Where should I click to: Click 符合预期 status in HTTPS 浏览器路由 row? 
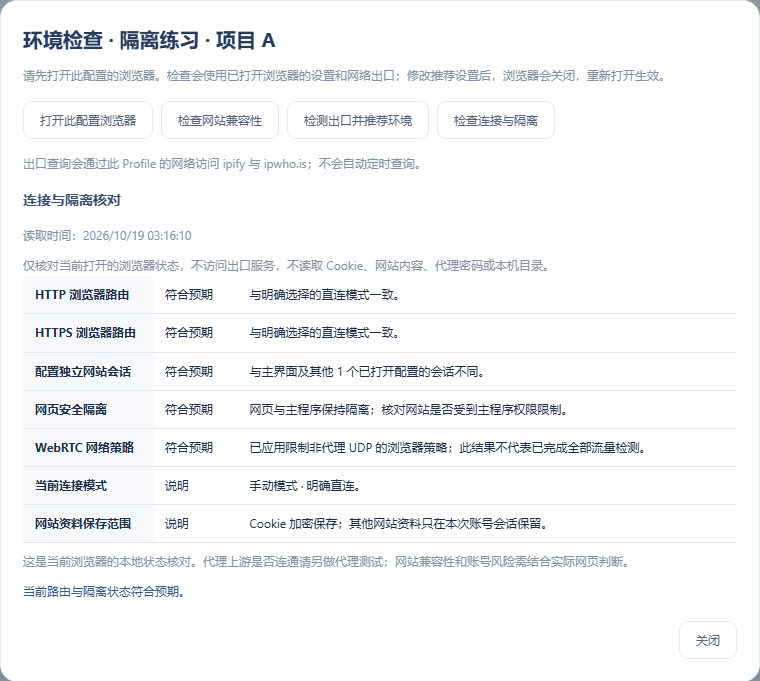click(189, 333)
